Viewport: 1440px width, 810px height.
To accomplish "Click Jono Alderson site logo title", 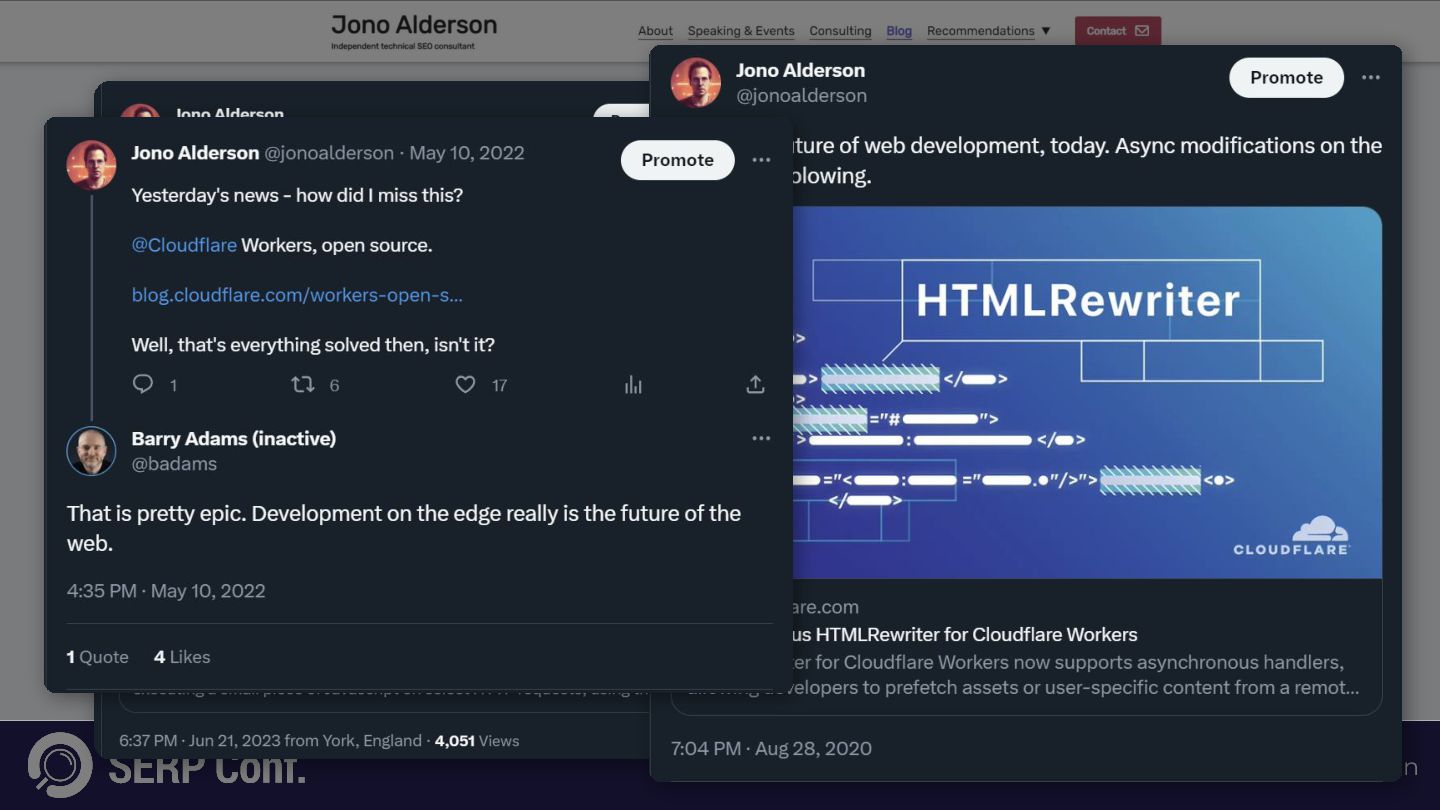I will (414, 25).
